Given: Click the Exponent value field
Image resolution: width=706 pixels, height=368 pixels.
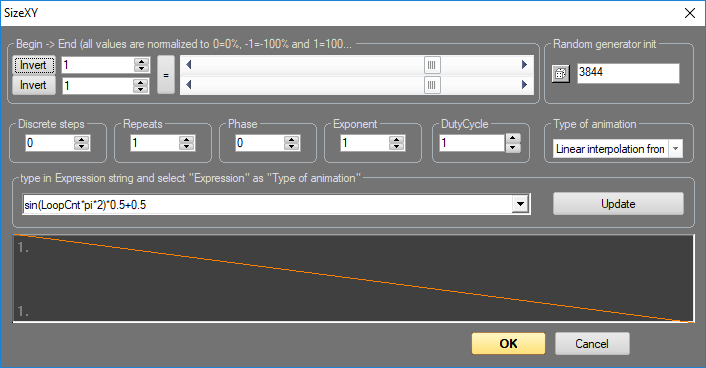Looking at the screenshot, I should click(365, 143).
